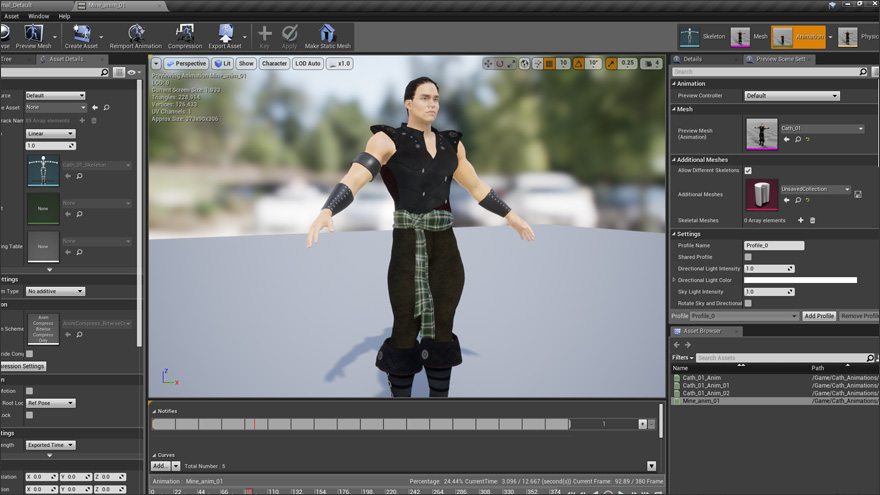Click the Add Profile button
The width and height of the screenshot is (880, 495).
click(x=819, y=316)
